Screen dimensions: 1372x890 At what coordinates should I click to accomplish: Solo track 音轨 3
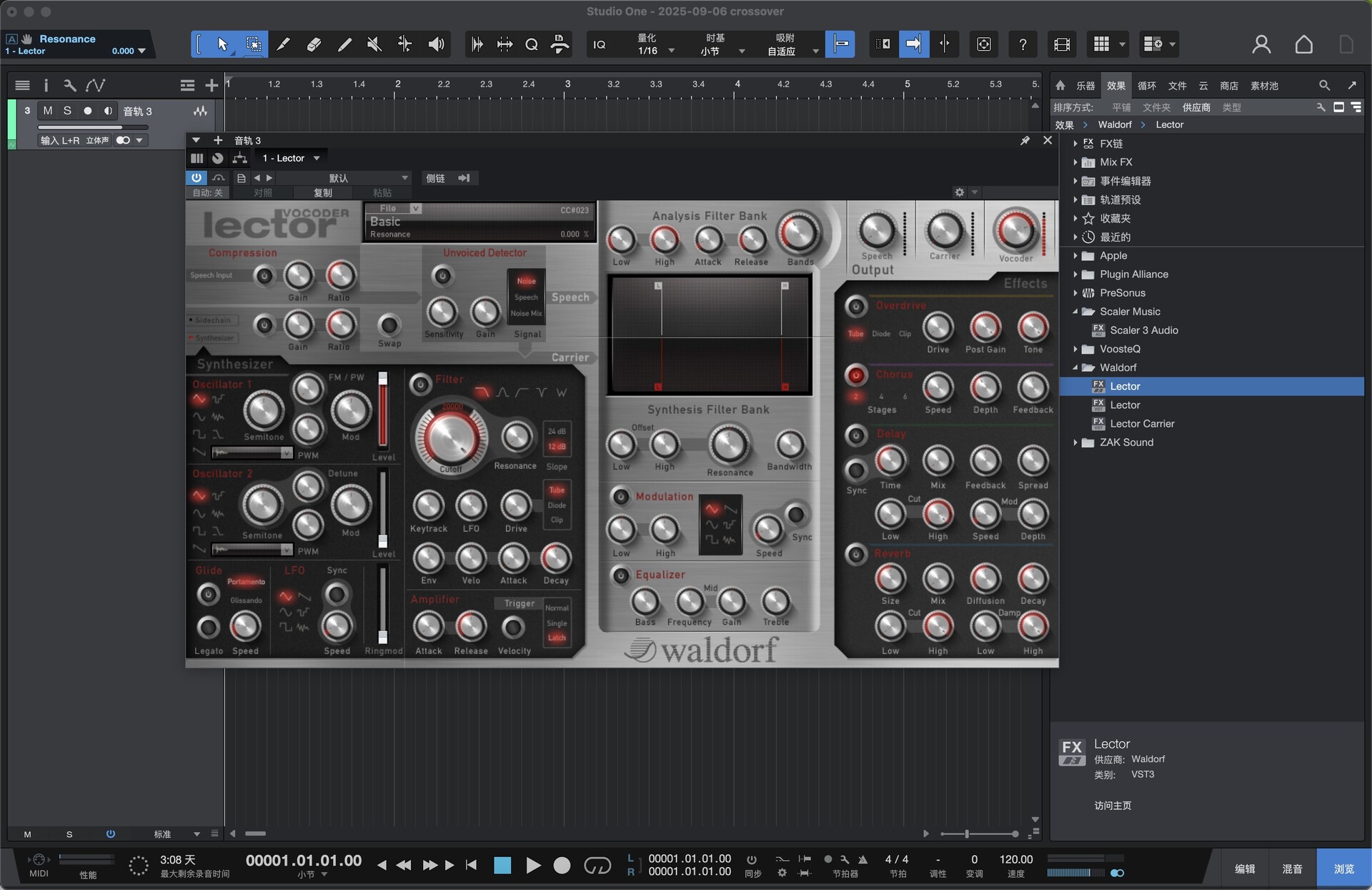pos(67,111)
